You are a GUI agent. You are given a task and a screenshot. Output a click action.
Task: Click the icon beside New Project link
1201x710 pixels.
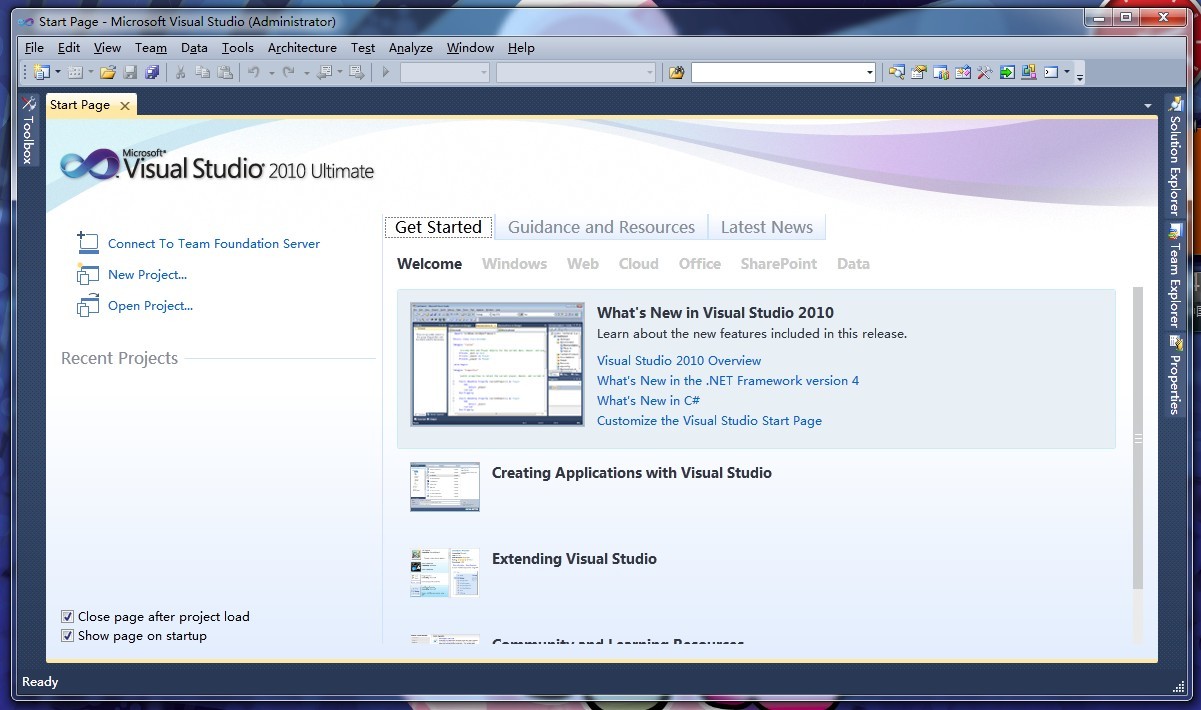(88, 274)
